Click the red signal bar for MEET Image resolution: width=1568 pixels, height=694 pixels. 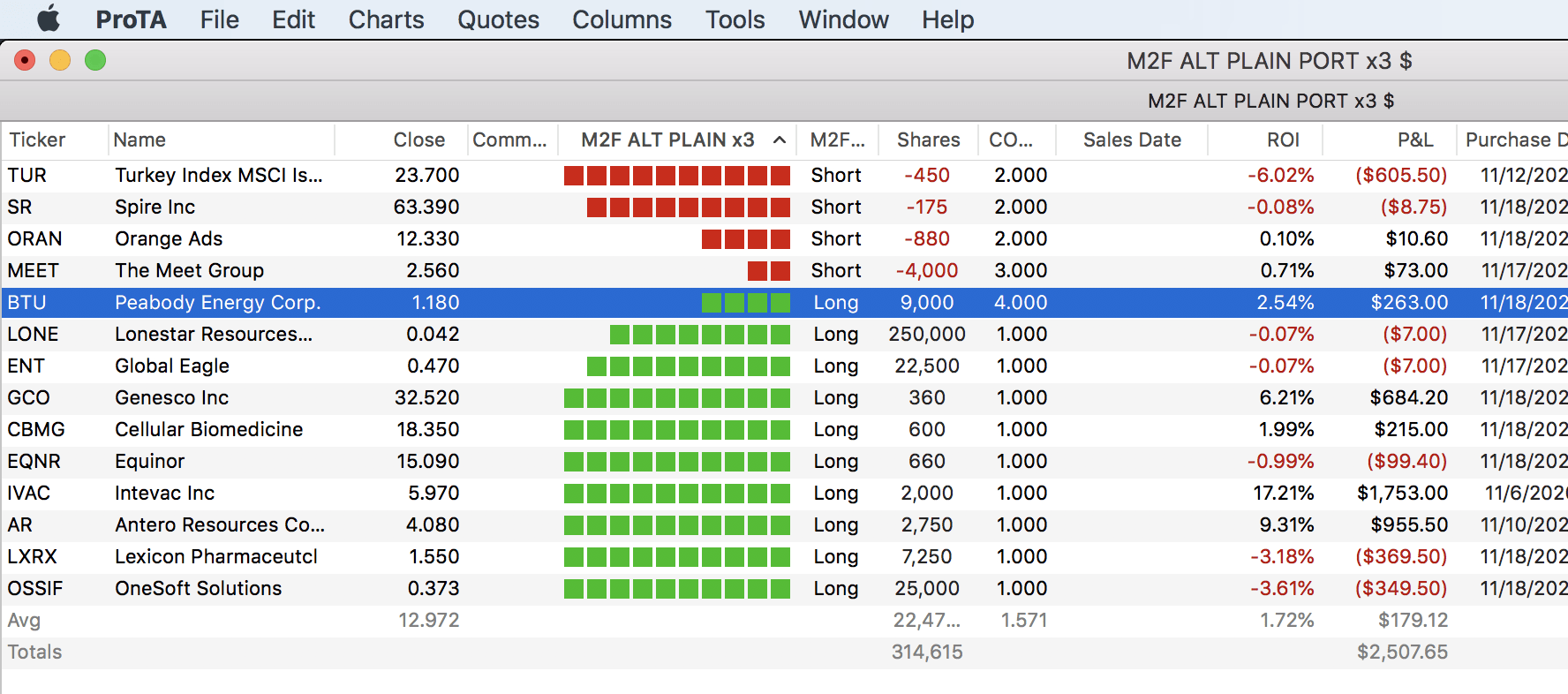769,270
